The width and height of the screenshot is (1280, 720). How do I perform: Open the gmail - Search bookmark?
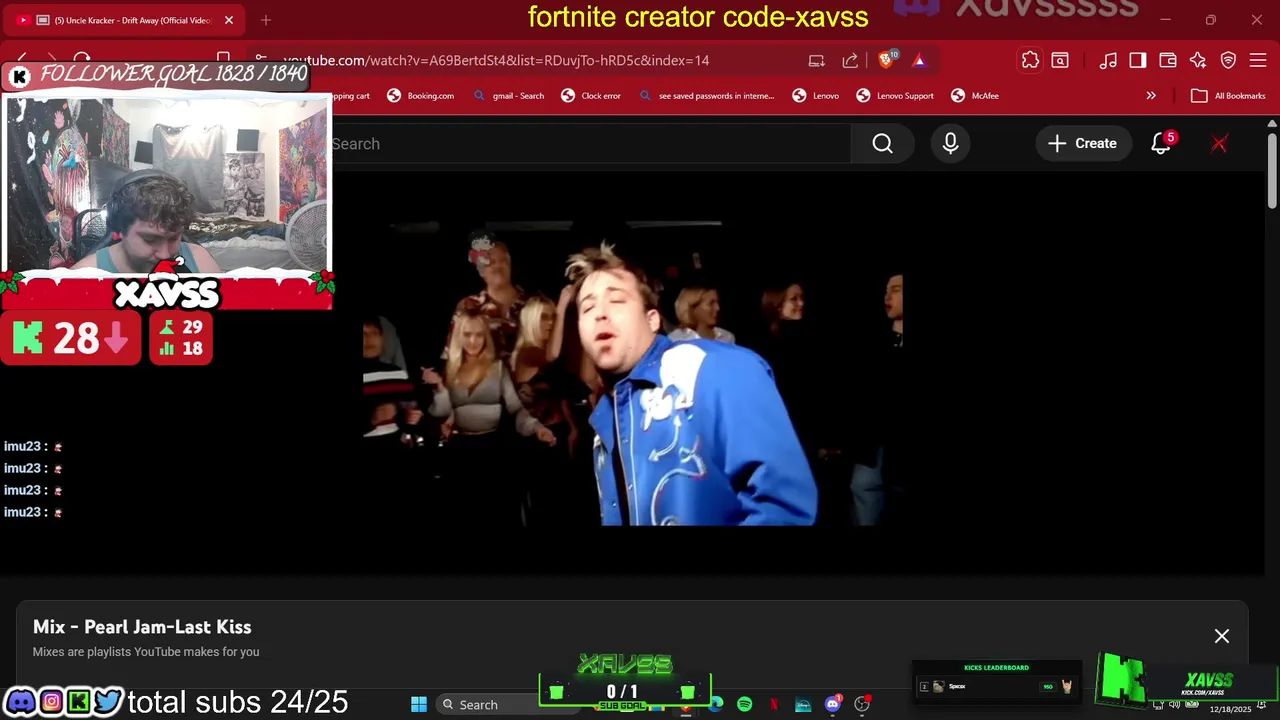tap(508, 96)
